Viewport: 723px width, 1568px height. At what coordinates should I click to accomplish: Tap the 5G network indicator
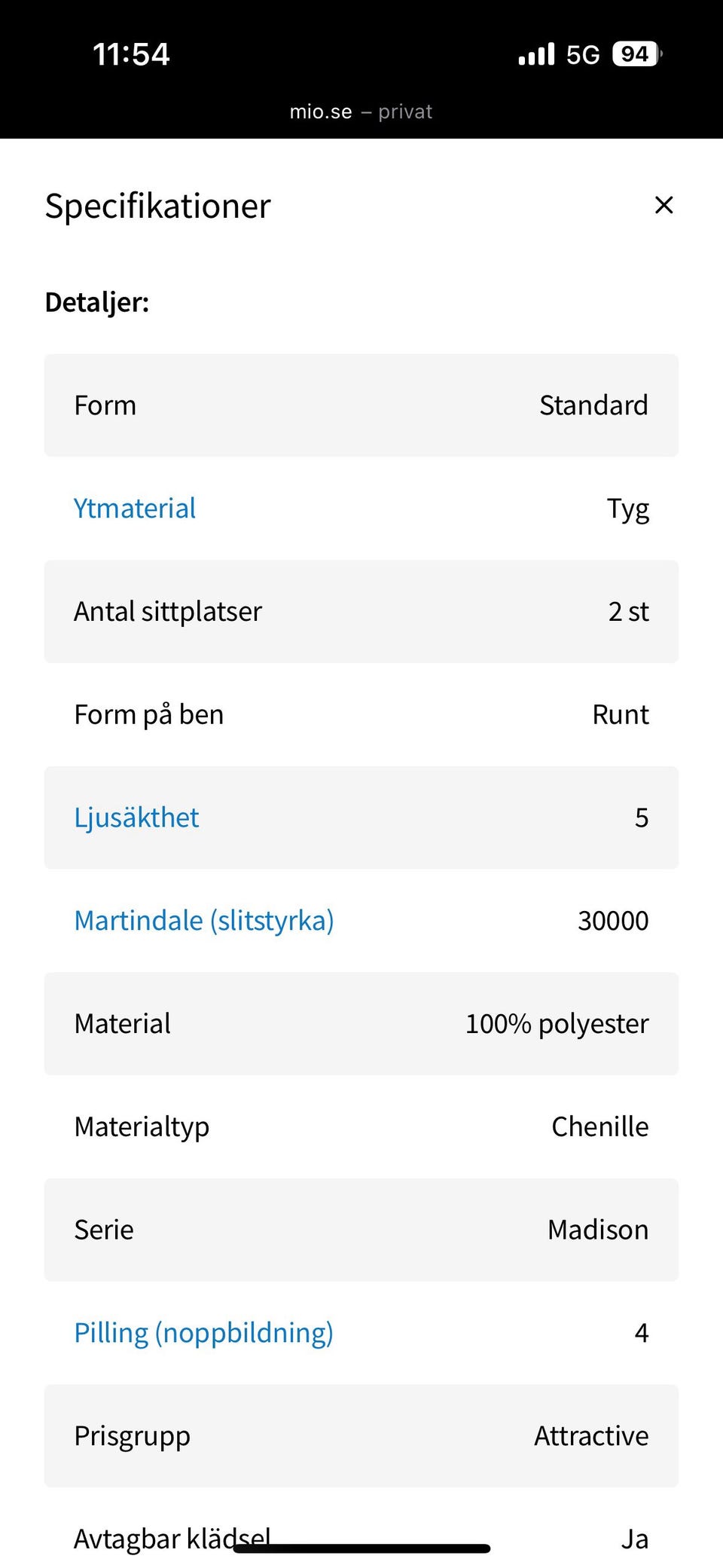pos(583,54)
